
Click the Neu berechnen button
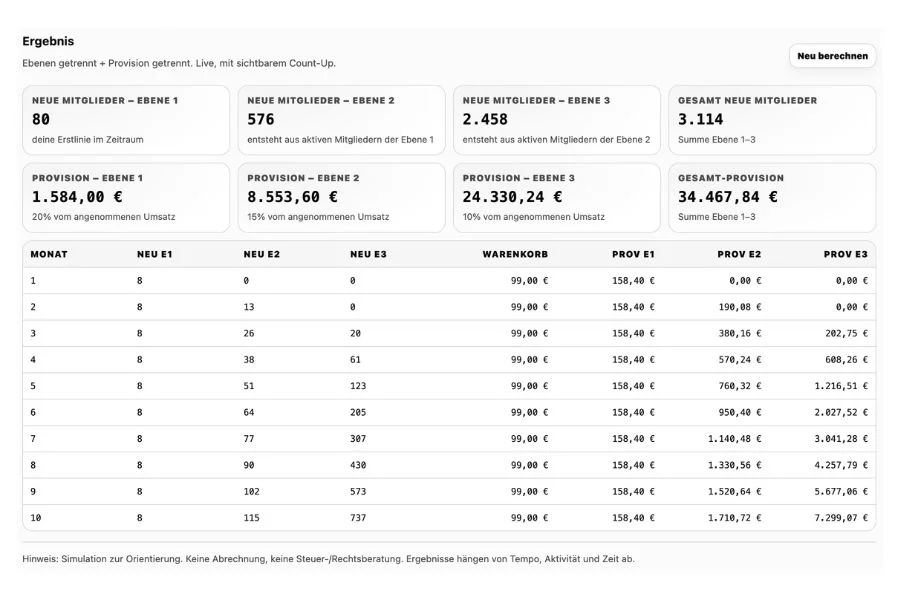[x=832, y=56]
